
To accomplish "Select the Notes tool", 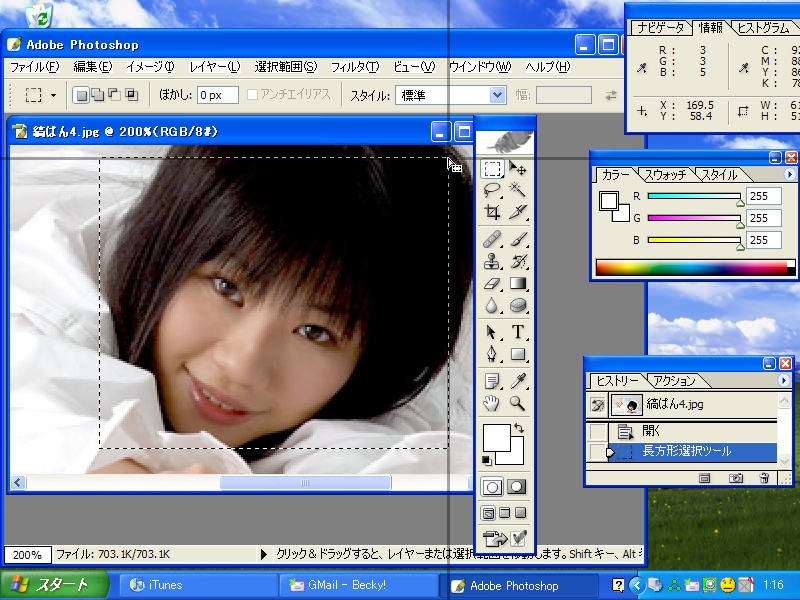I will pyautogui.click(x=492, y=381).
